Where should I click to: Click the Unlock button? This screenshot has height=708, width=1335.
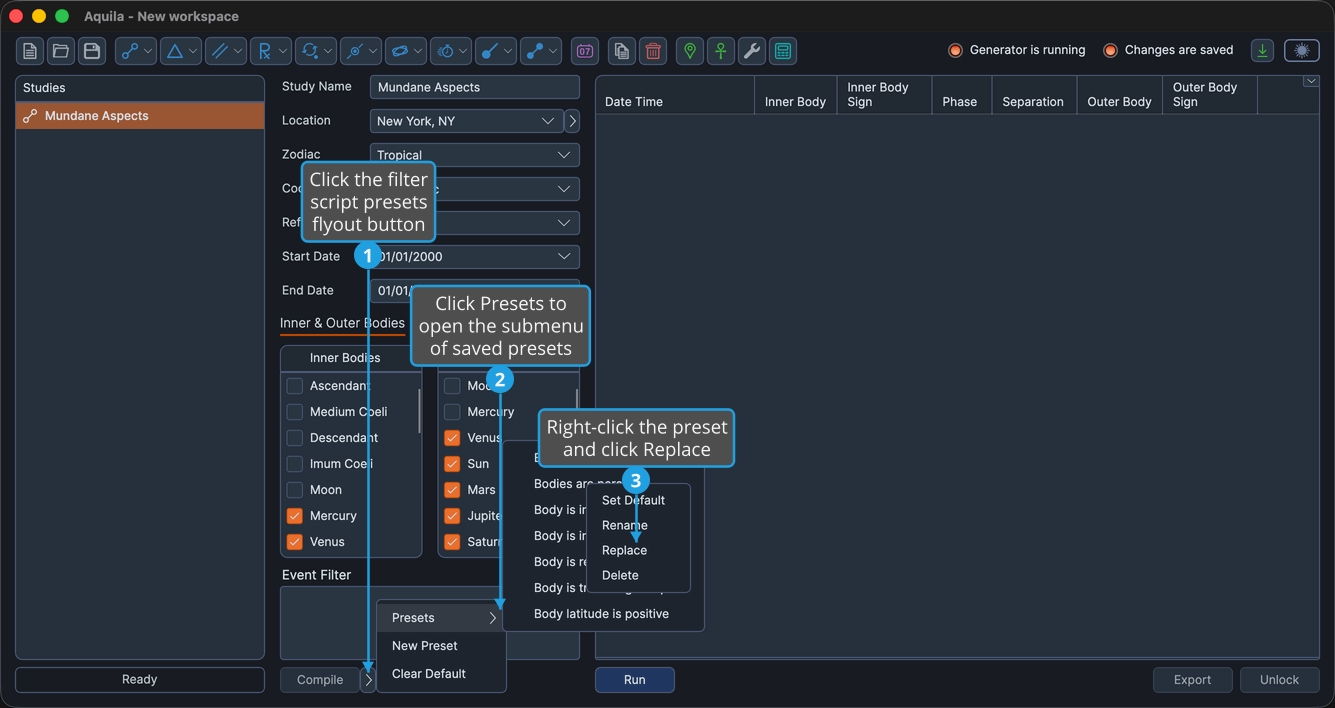coord(1279,680)
